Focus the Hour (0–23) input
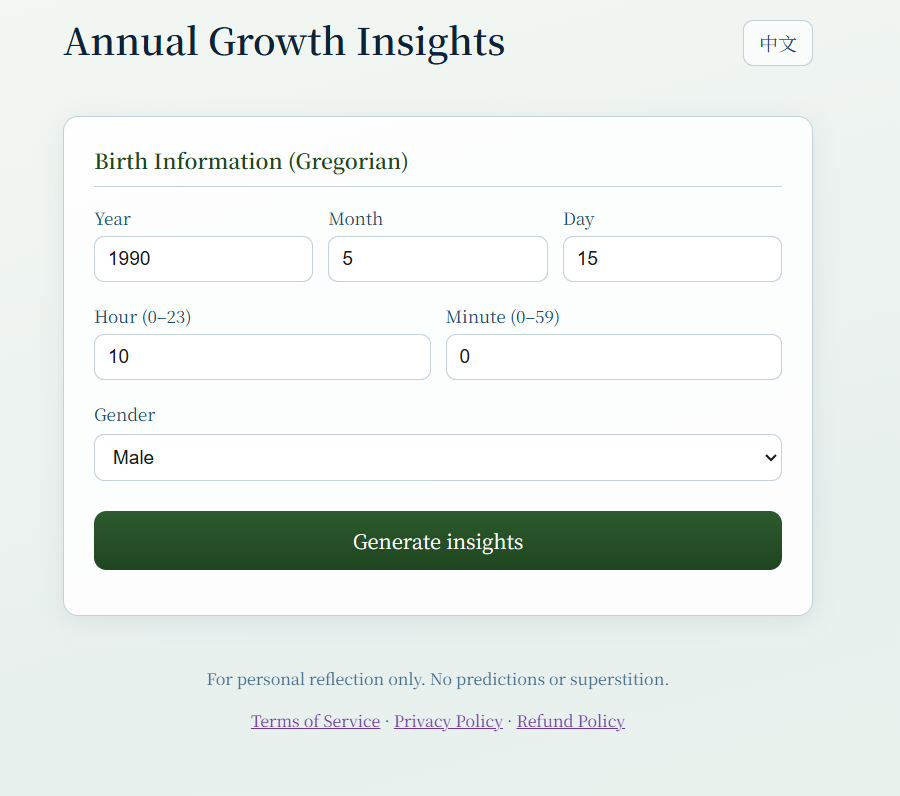The height and width of the screenshot is (796, 900). 262,357
